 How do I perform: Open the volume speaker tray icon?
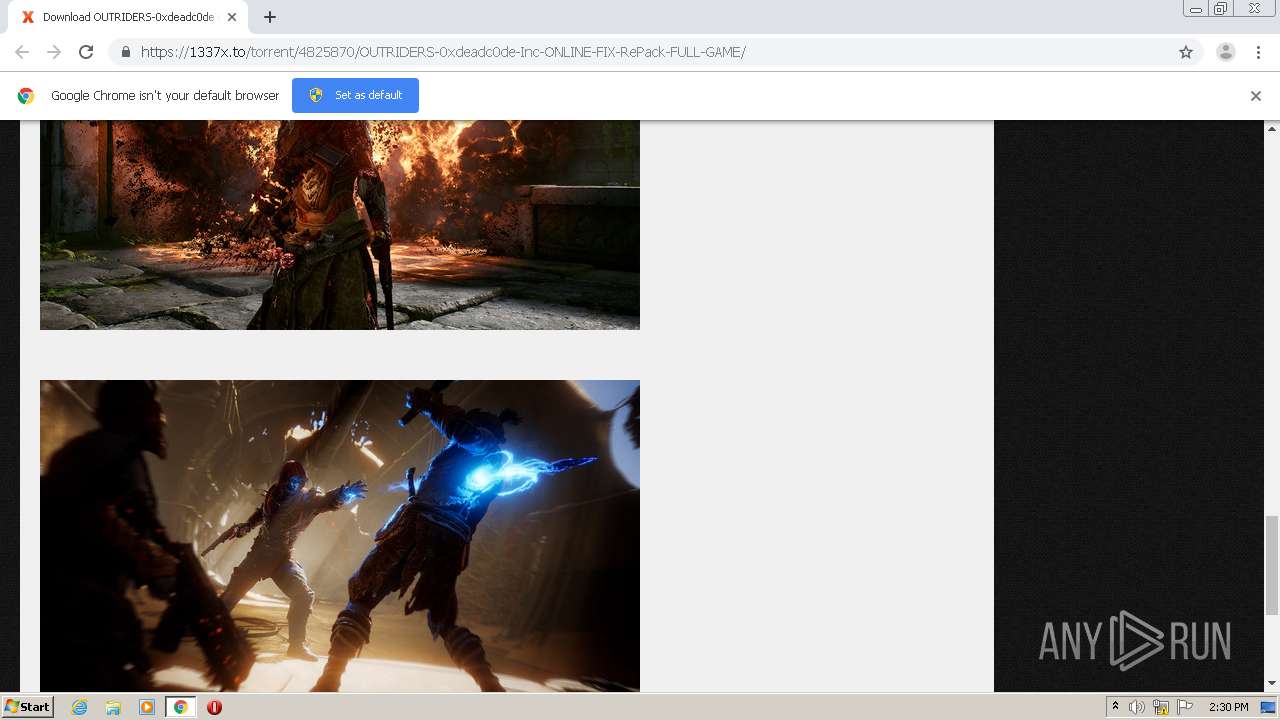(x=1137, y=707)
